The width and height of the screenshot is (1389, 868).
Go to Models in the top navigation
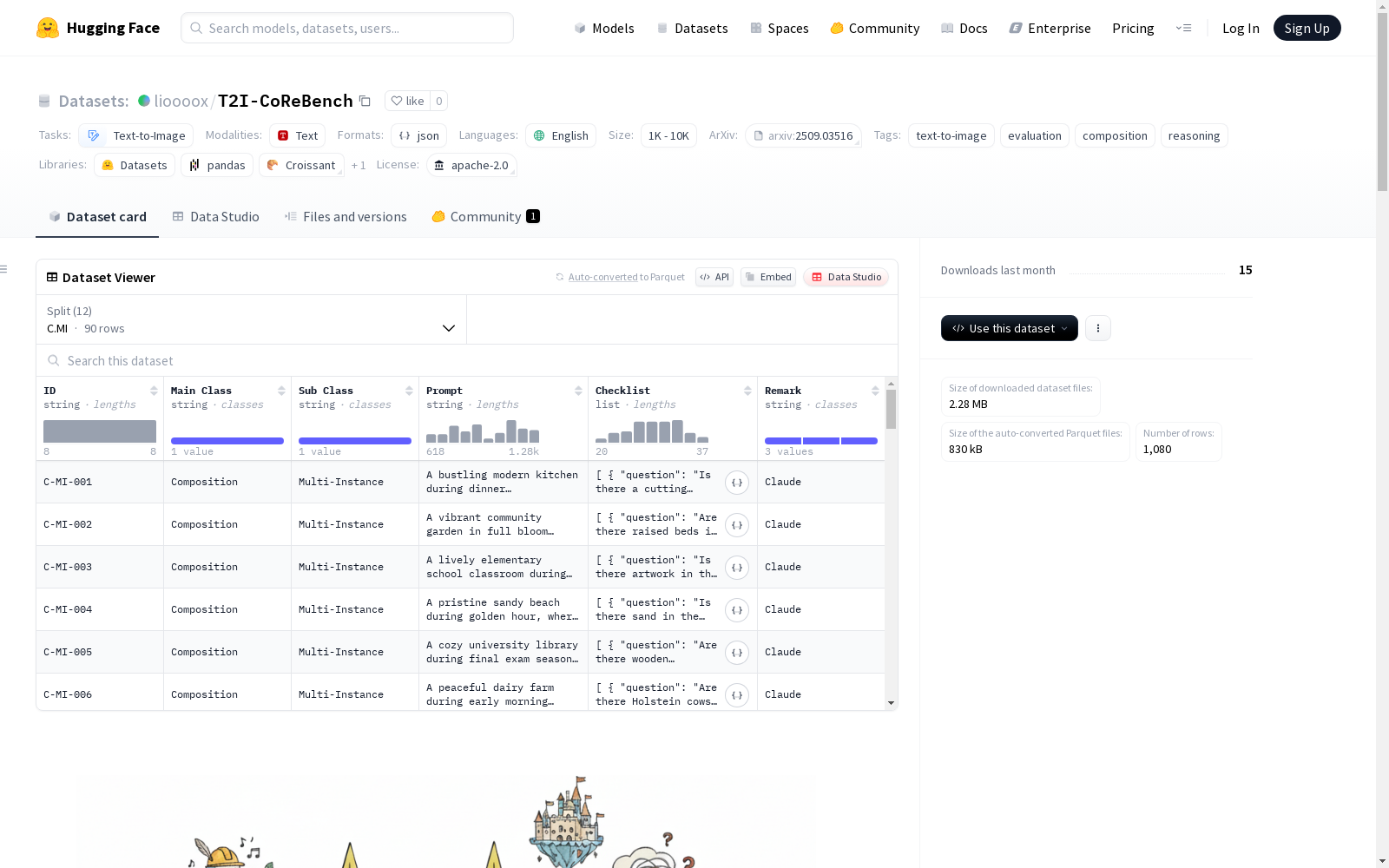[604, 28]
